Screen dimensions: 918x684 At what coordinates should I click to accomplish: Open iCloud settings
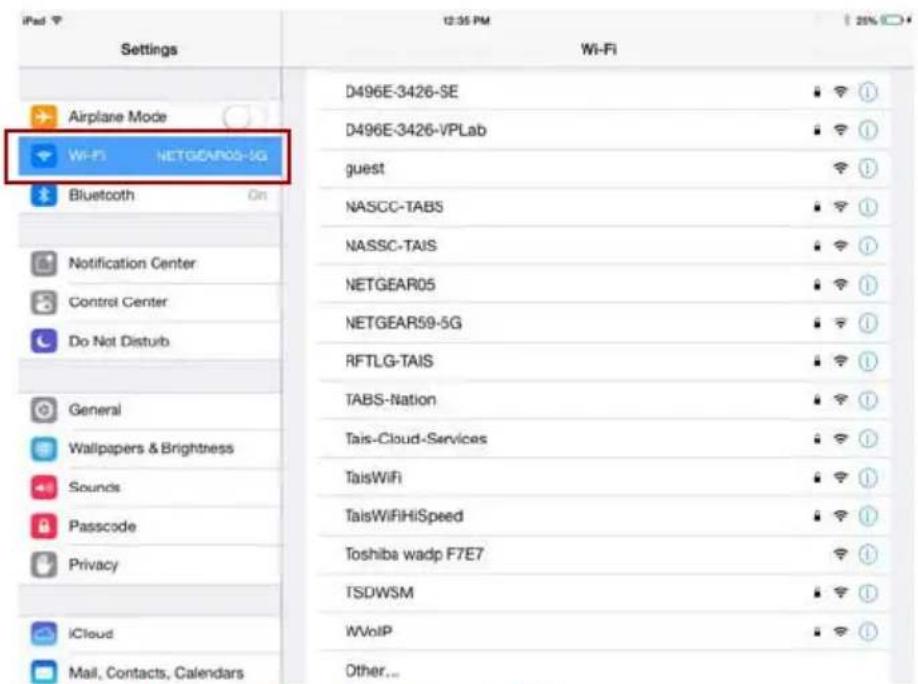150,634
